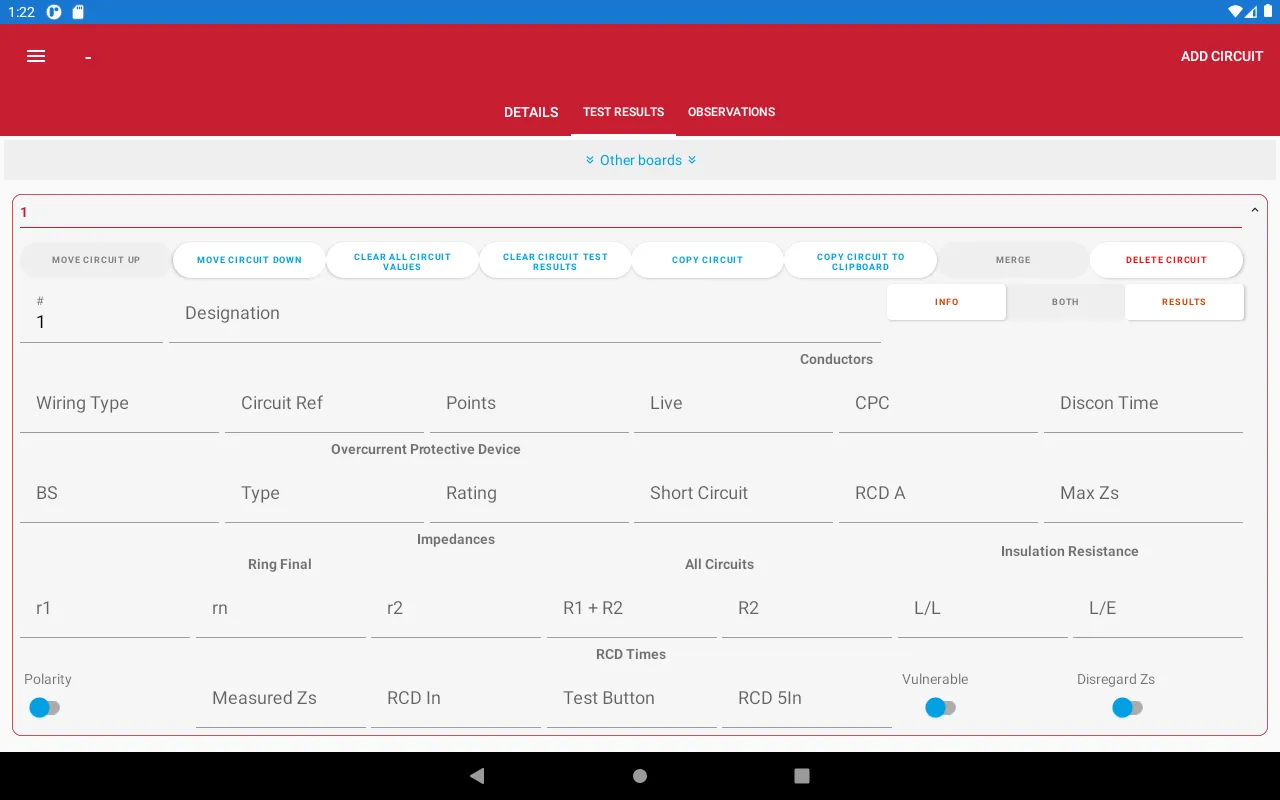Open the Android recent apps view

(x=802, y=775)
